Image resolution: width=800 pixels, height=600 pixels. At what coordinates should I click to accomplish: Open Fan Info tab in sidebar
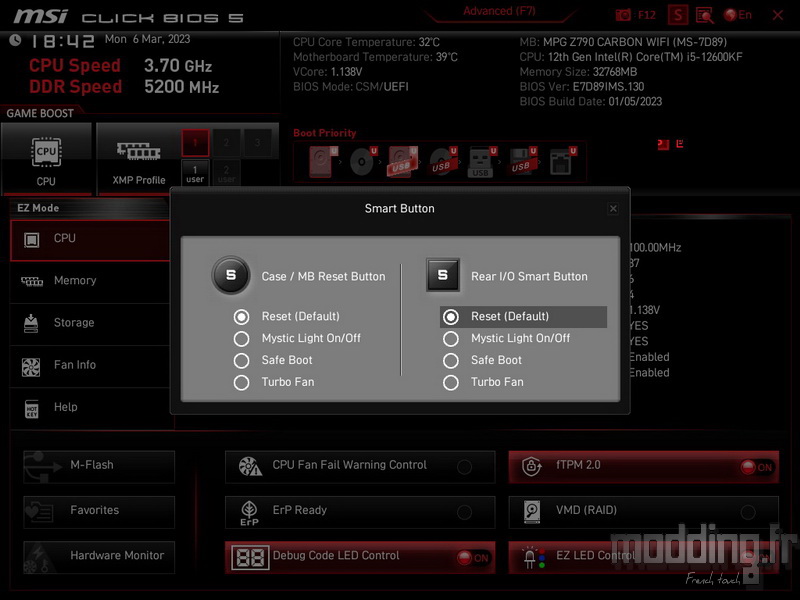pos(90,365)
